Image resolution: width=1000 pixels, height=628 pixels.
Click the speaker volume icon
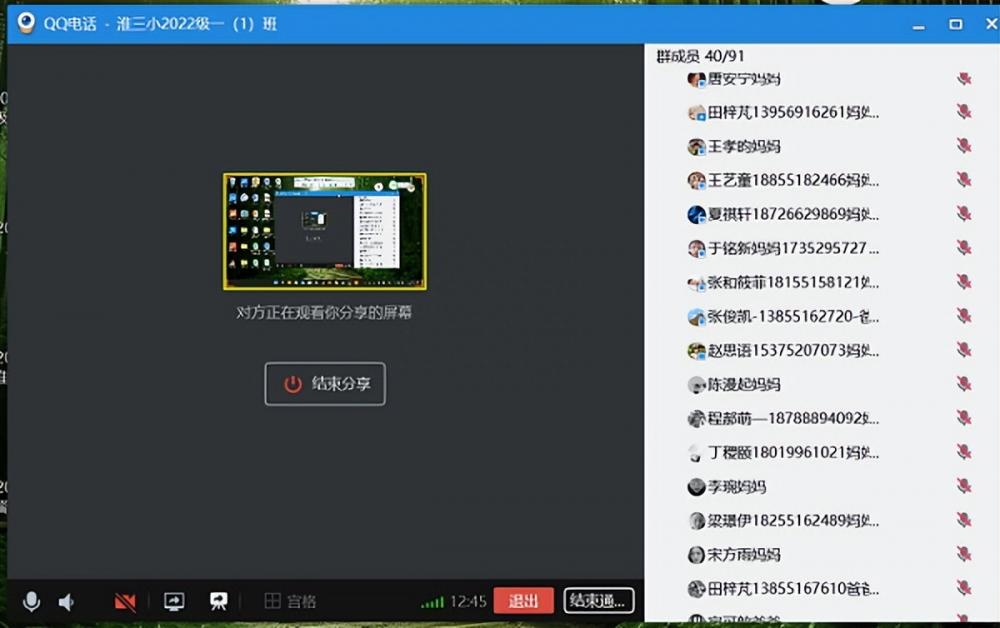(66, 602)
